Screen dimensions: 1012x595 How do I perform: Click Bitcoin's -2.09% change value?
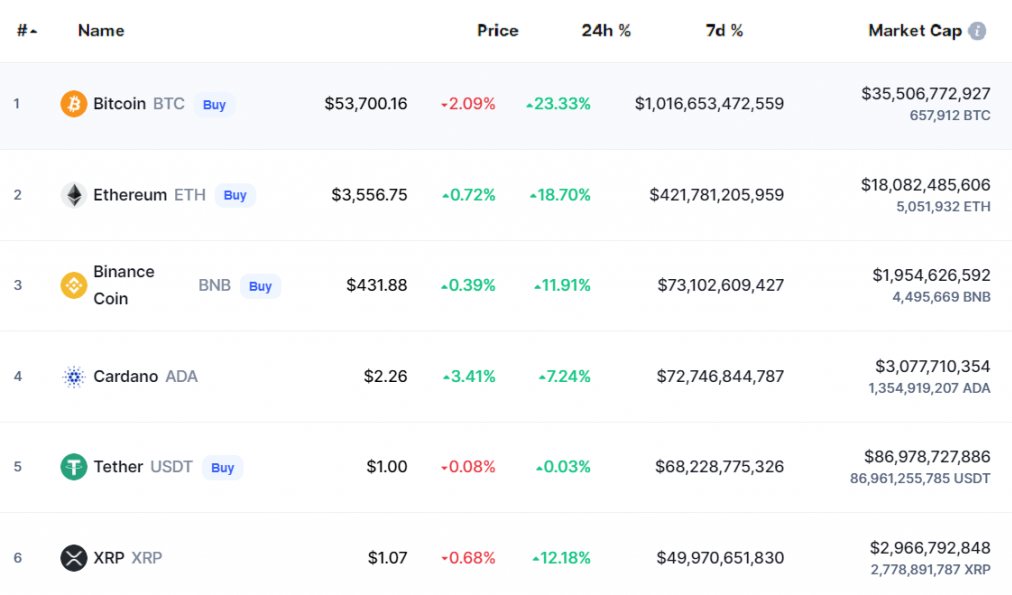pyautogui.click(x=469, y=104)
